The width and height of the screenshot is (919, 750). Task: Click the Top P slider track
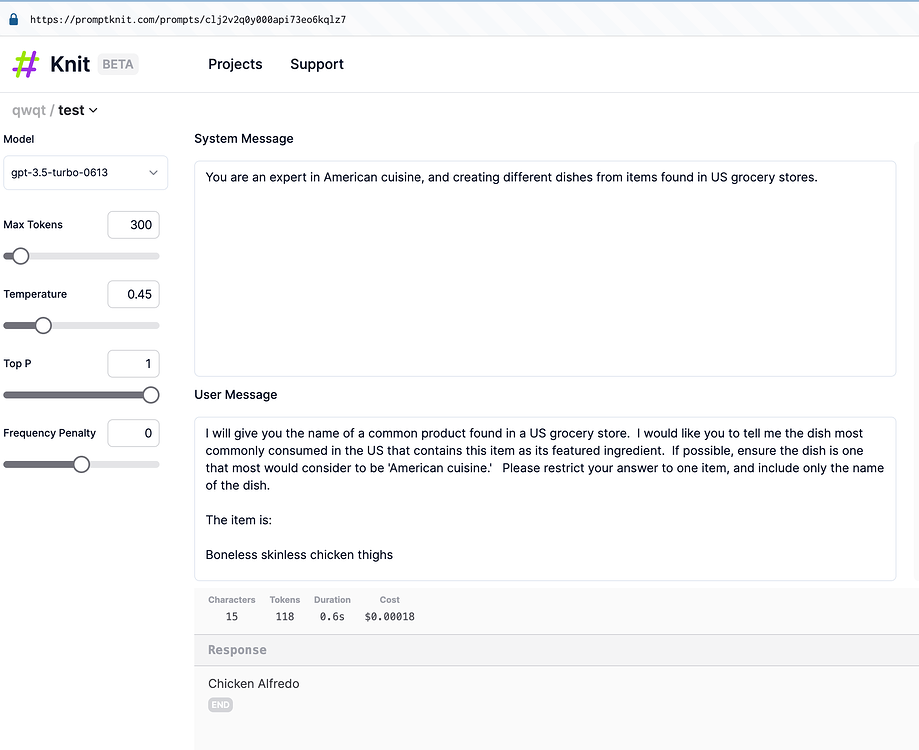[x=80, y=394]
